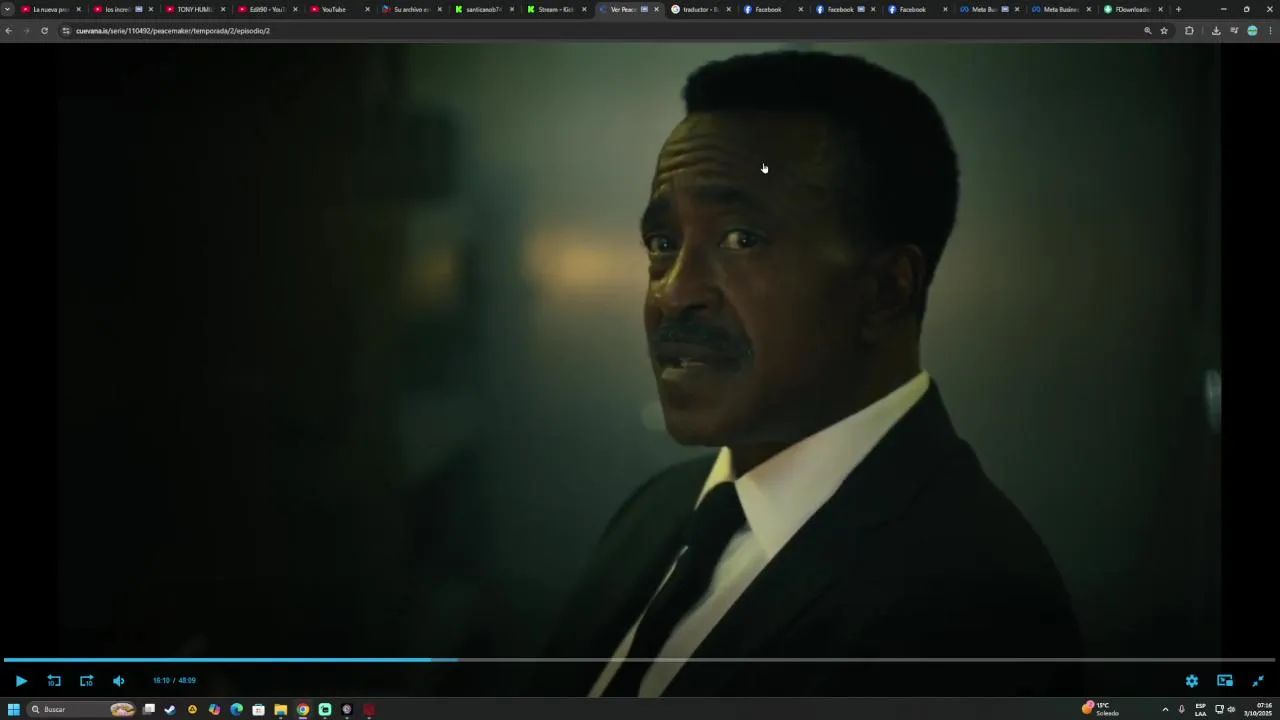Go back to previous page
This screenshot has width=1280, height=720.
point(8,31)
